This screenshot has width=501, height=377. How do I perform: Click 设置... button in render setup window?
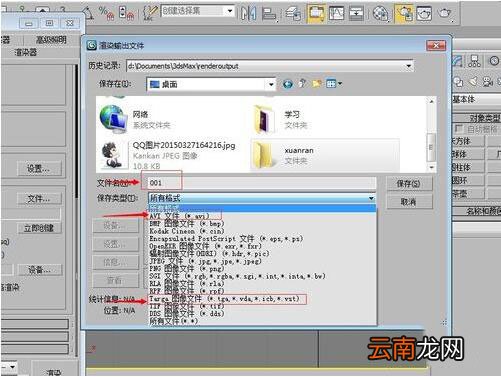pyautogui.click(x=39, y=169)
